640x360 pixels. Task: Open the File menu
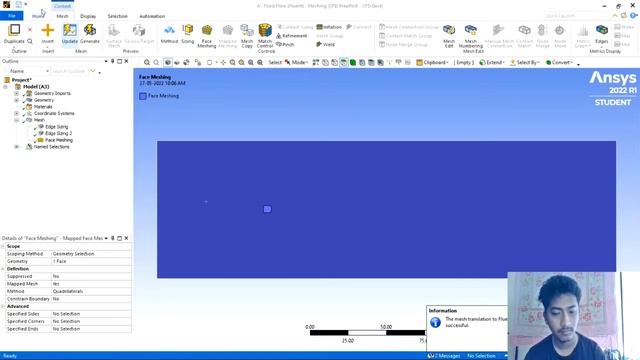coord(12,16)
